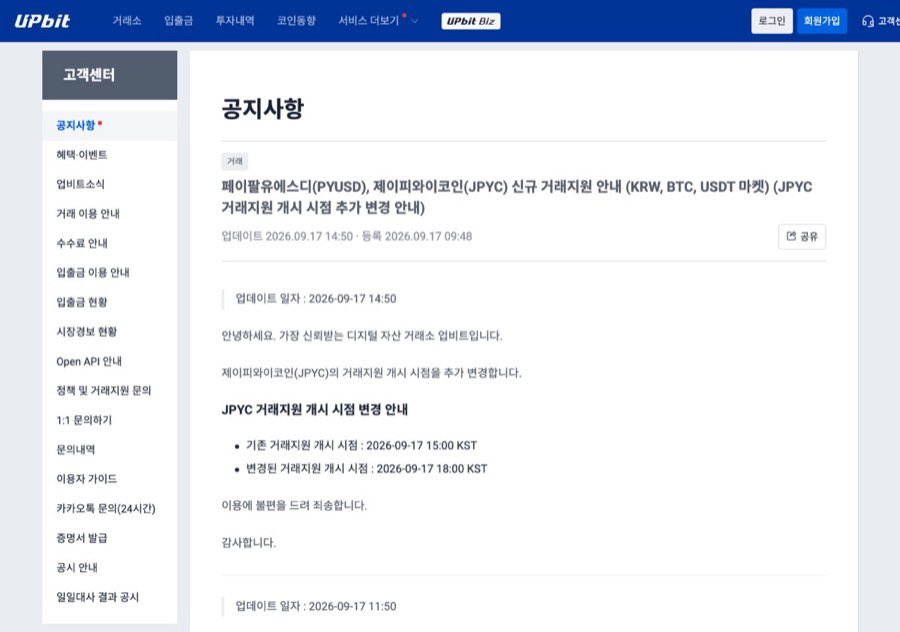Click 업데이트 일자 : 2026-09-17 14:50 text

coord(316,298)
